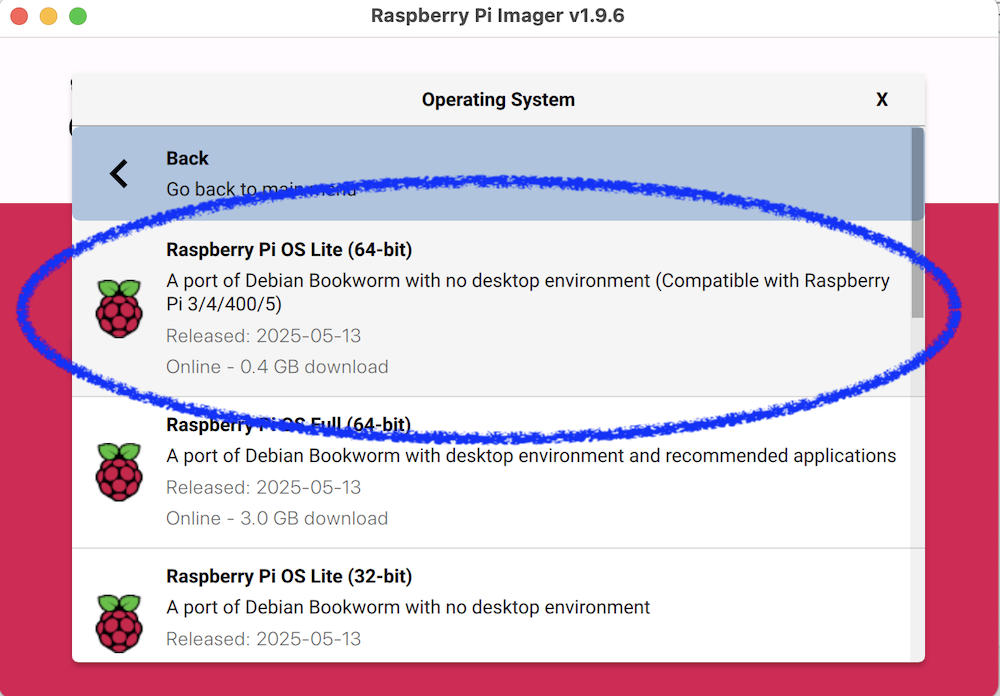Viewport: 1000px width, 696px height.
Task: Click the raspberry icon for OS Lite (64-bit)
Action: [119, 308]
